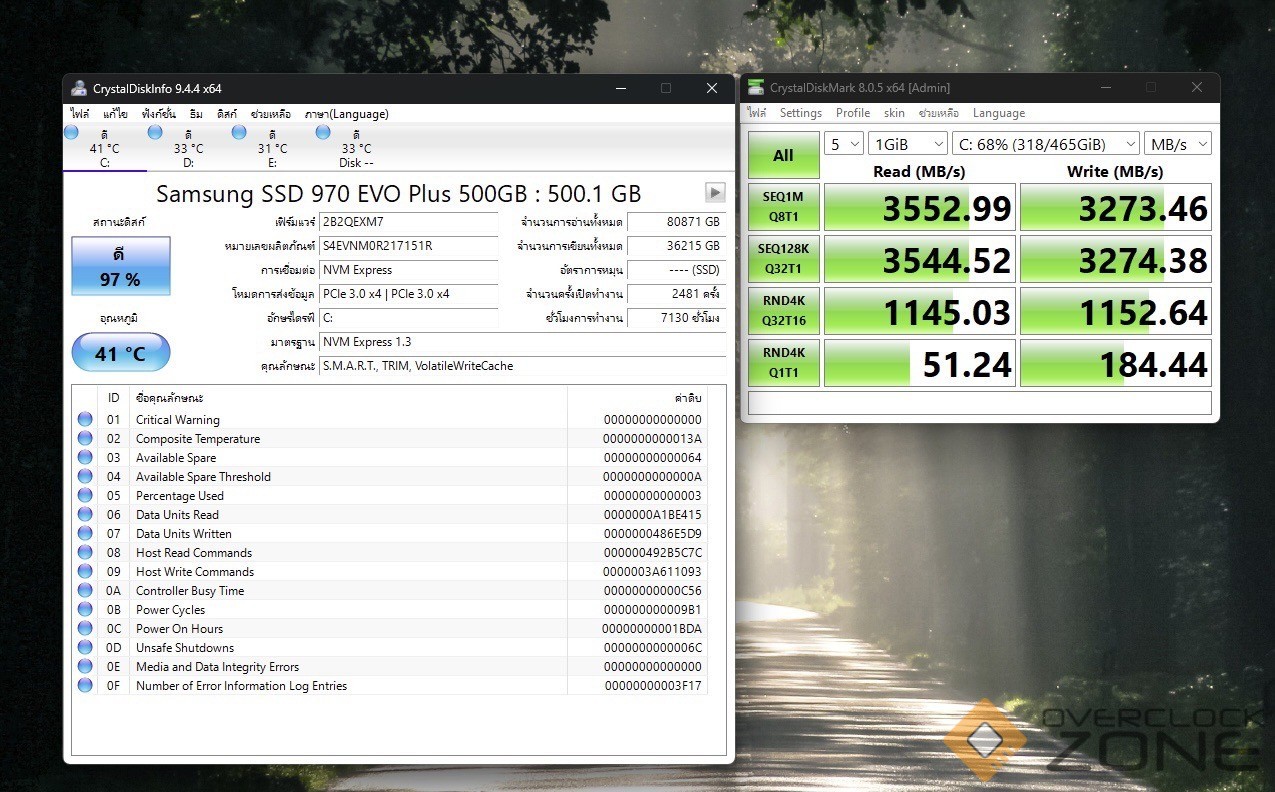The height and width of the screenshot is (792, 1275).
Task: Open the test size dropdown showing 1GiB
Action: (x=907, y=144)
